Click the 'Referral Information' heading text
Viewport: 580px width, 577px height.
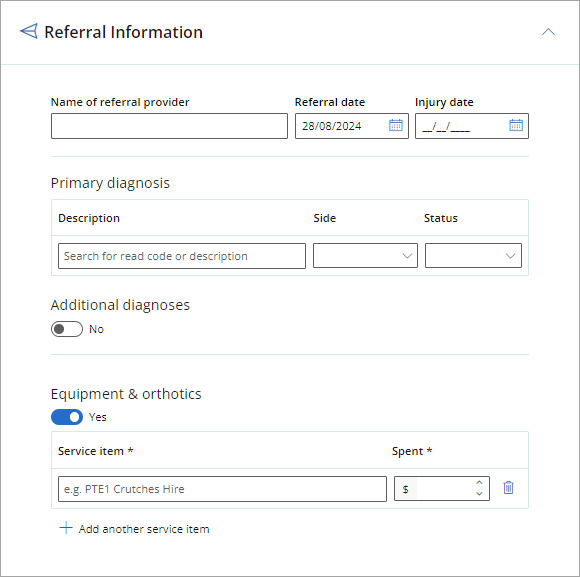click(124, 32)
